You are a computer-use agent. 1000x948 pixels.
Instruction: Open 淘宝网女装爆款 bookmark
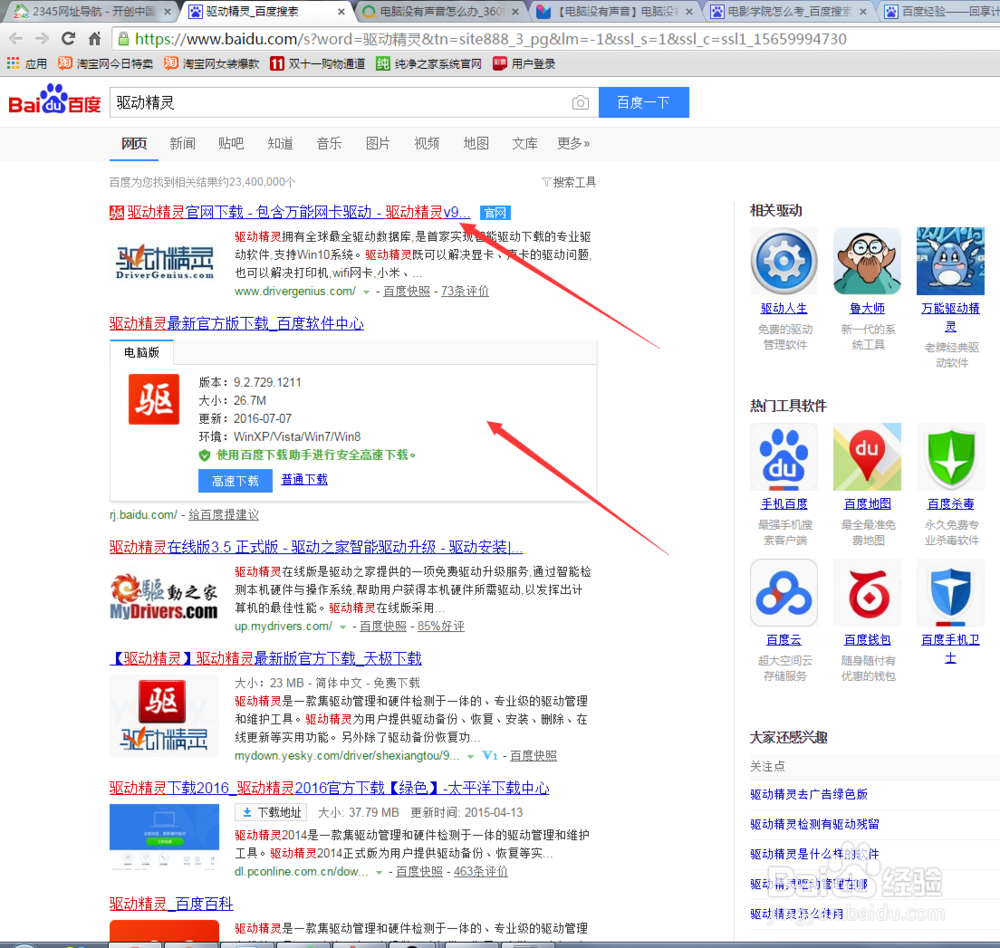(212, 64)
